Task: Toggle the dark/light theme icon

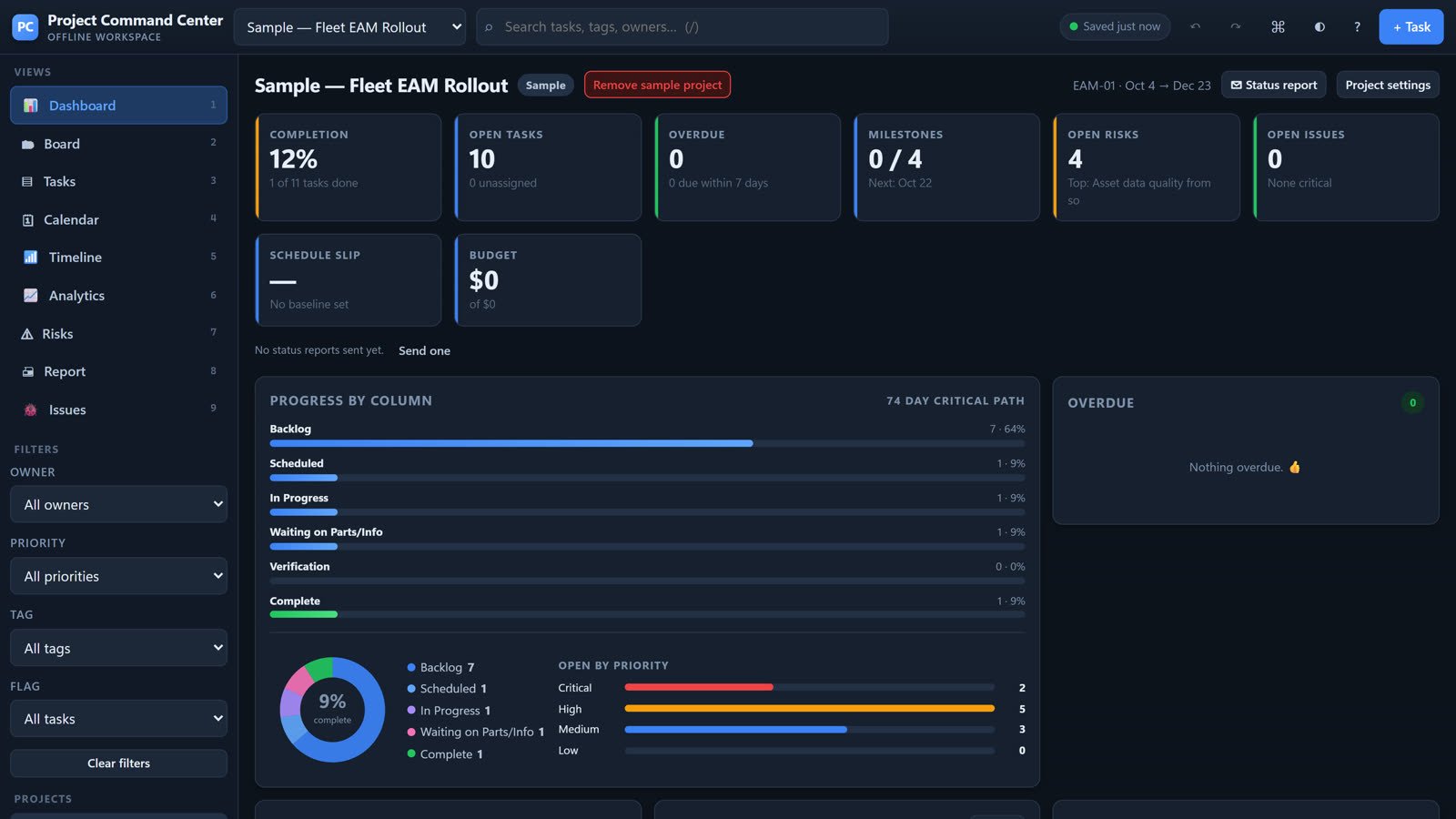Action: tap(1319, 27)
